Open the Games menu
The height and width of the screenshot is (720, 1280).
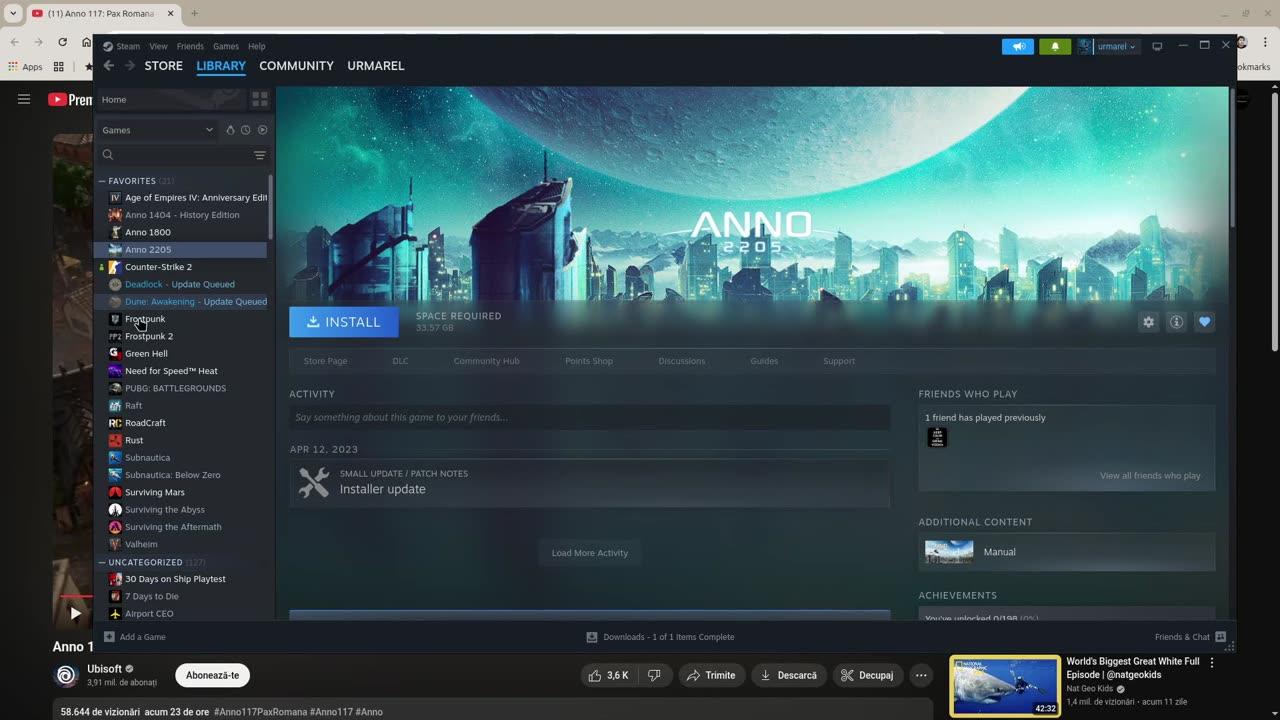point(226,46)
